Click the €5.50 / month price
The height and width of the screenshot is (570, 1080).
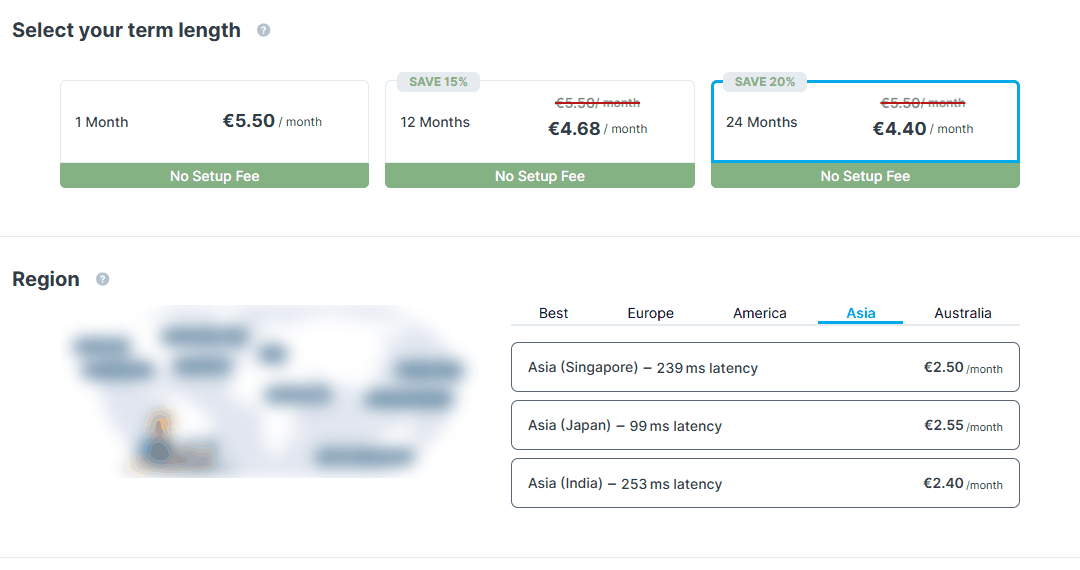pyautogui.click(x=272, y=121)
